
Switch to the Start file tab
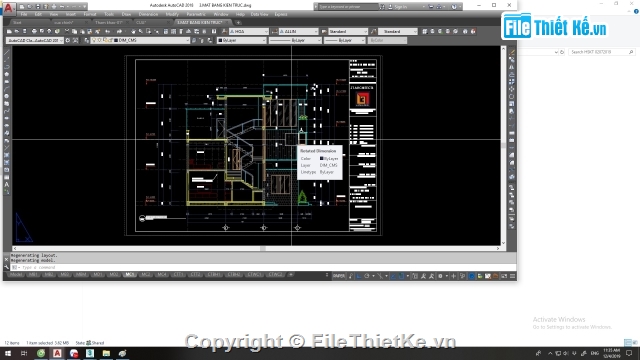point(17,22)
